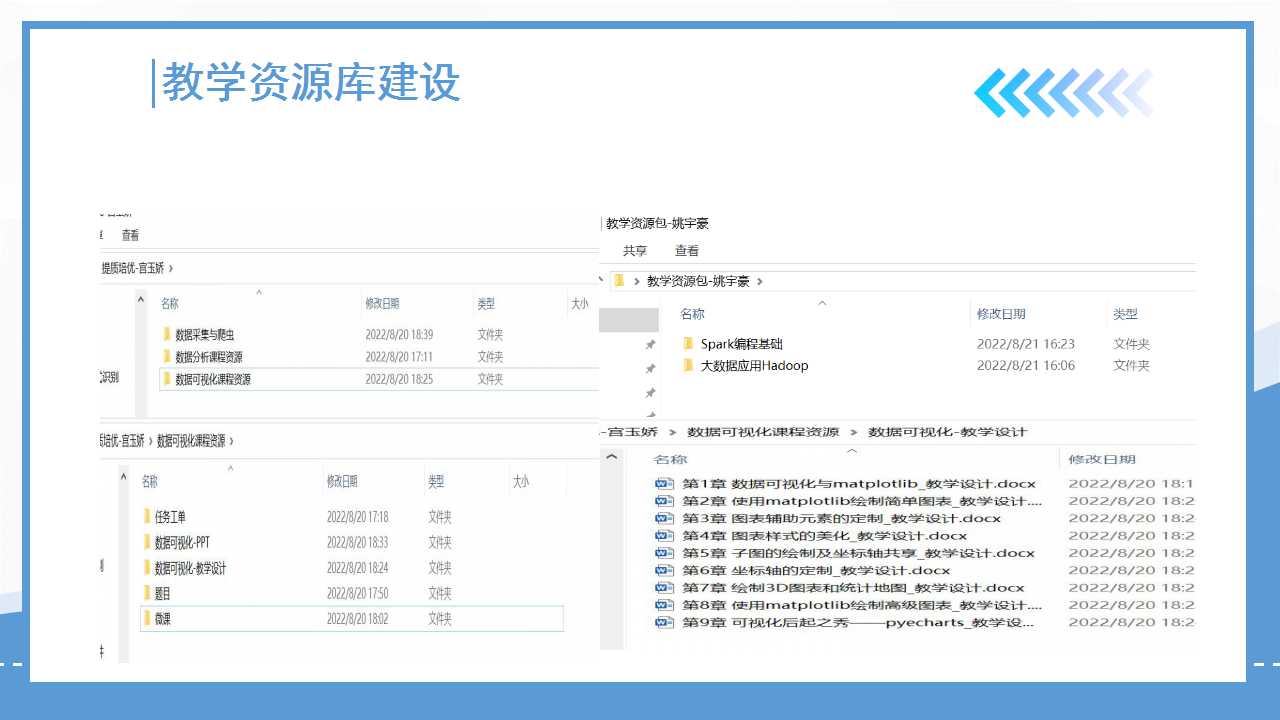
Task: Click the 数据可视化-PPT folder icon
Action: (x=147, y=542)
